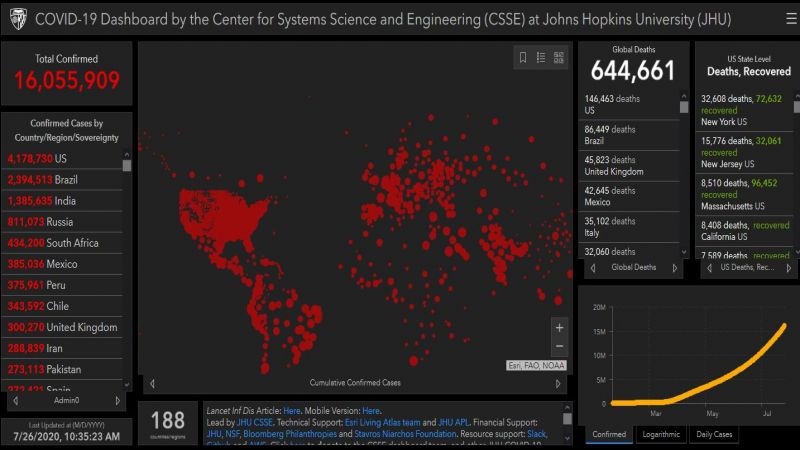Open Stavros Niarchos Foundation link
The image size is (800, 450).
(x=405, y=434)
